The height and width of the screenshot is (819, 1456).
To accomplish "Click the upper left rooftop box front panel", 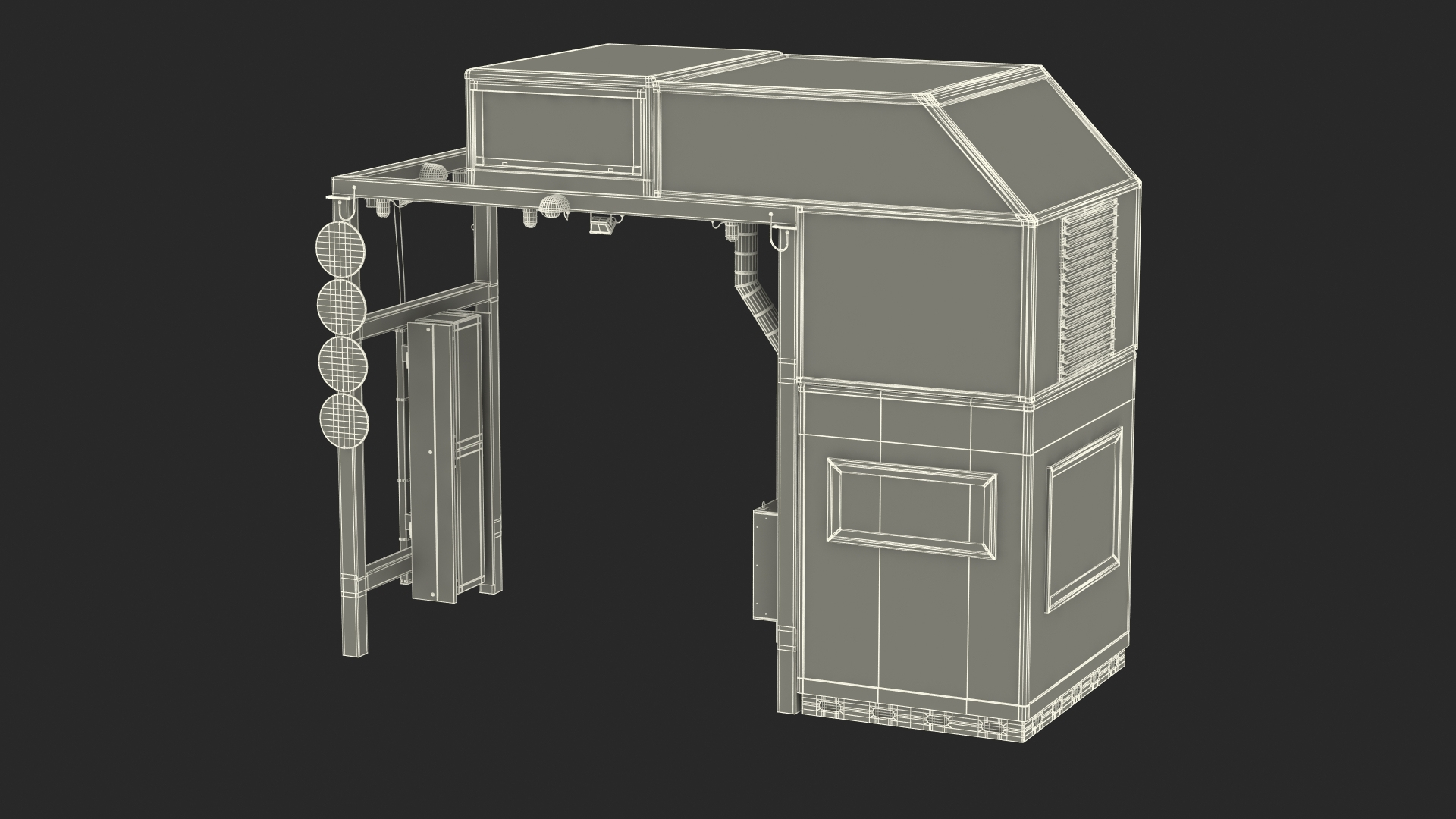I will pos(557,130).
